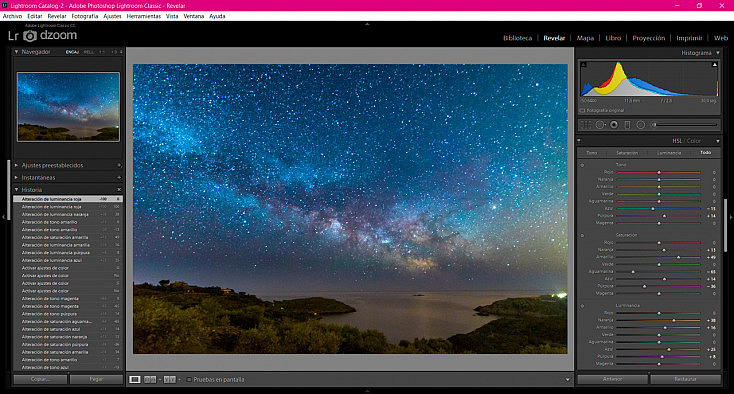Switch to the Imprimir module
734x394 pixels.
pyautogui.click(x=689, y=38)
